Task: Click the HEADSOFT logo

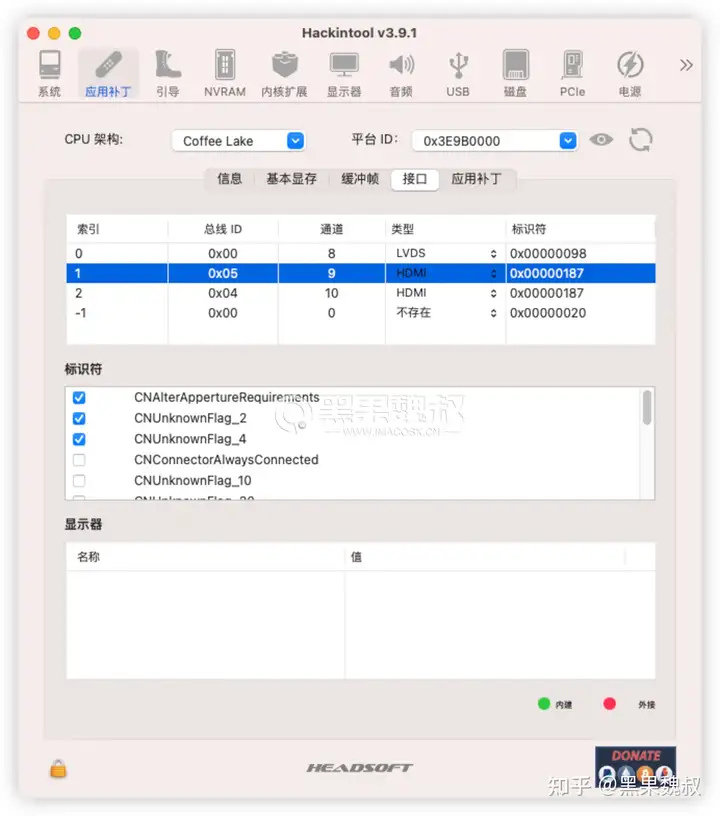Action: coord(359,768)
